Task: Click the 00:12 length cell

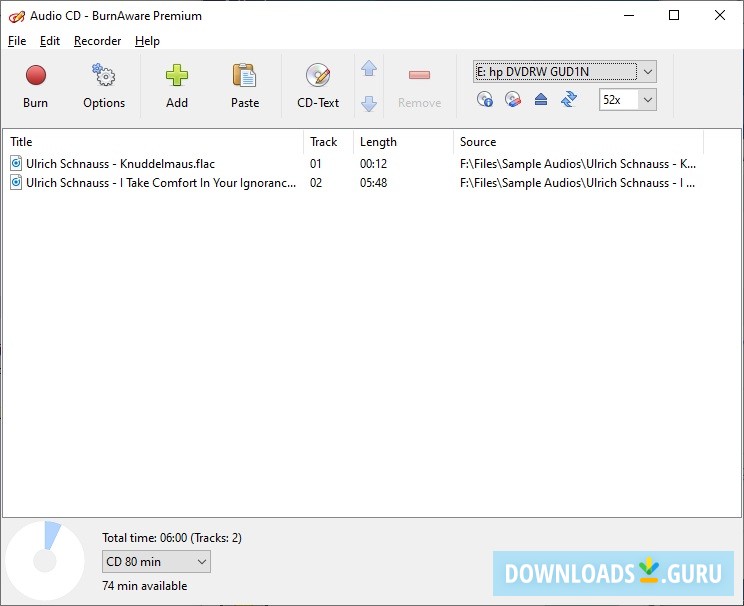Action: tap(373, 164)
